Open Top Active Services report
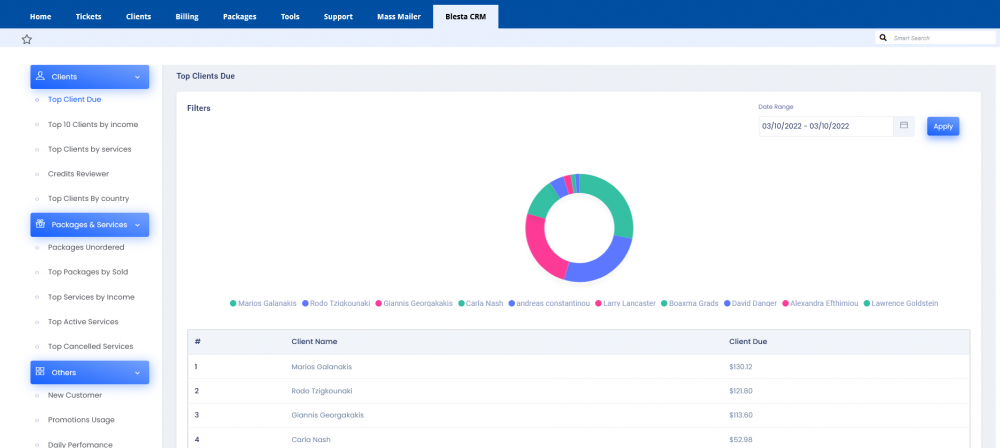This screenshot has height=448, width=1000. pyautogui.click(x=83, y=322)
